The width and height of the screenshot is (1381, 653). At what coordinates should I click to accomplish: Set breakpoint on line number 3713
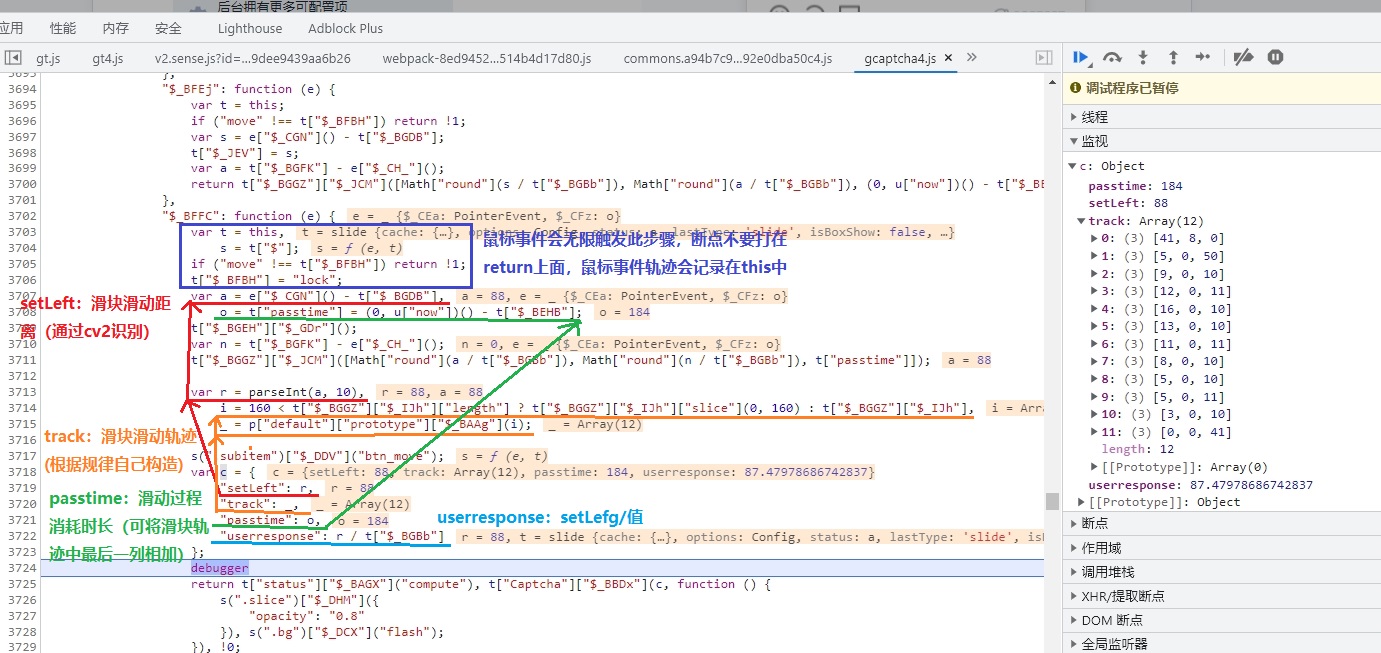[20, 392]
